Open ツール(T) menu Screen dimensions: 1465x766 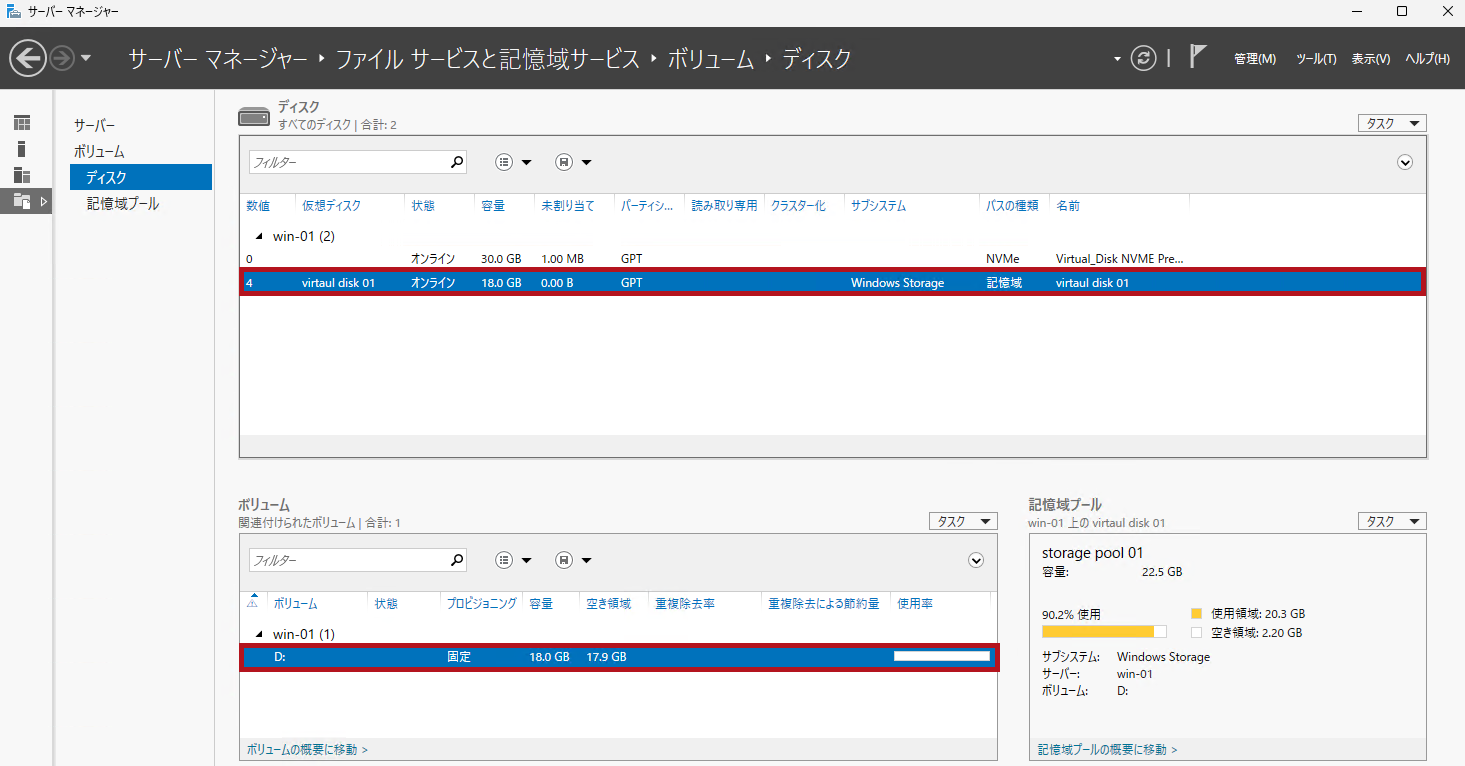(x=1315, y=59)
